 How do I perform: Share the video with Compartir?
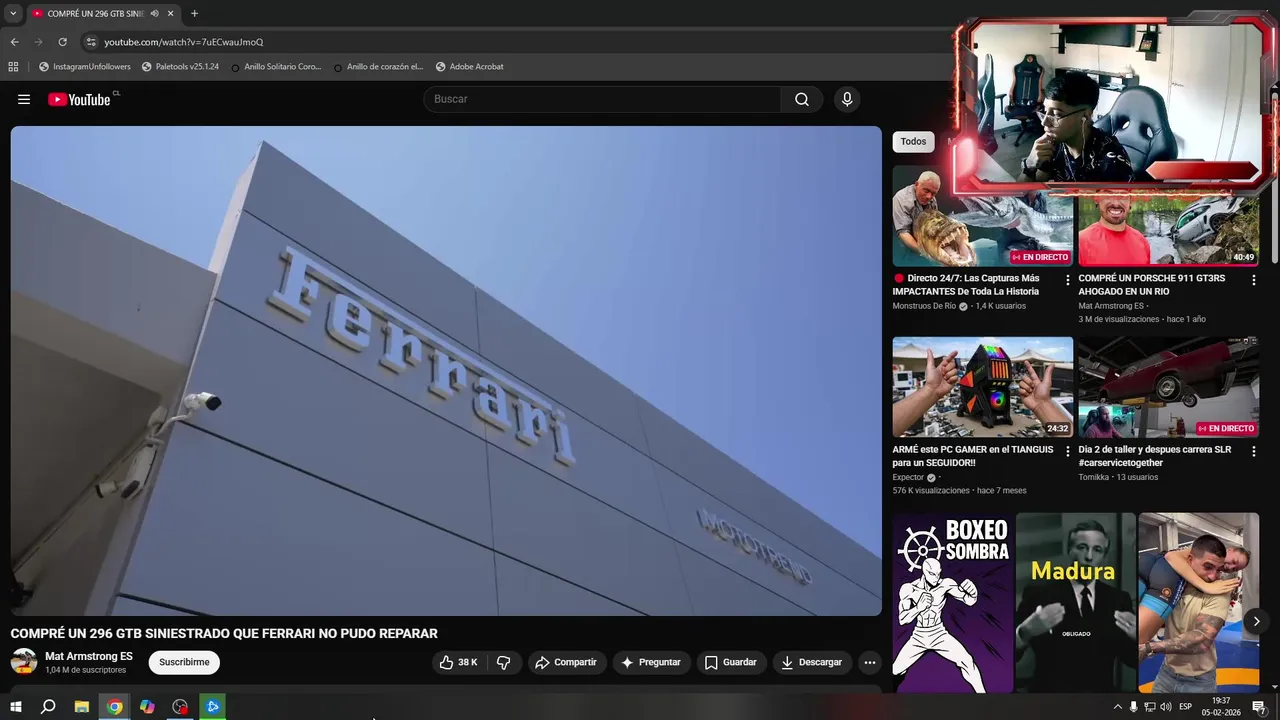click(566, 662)
